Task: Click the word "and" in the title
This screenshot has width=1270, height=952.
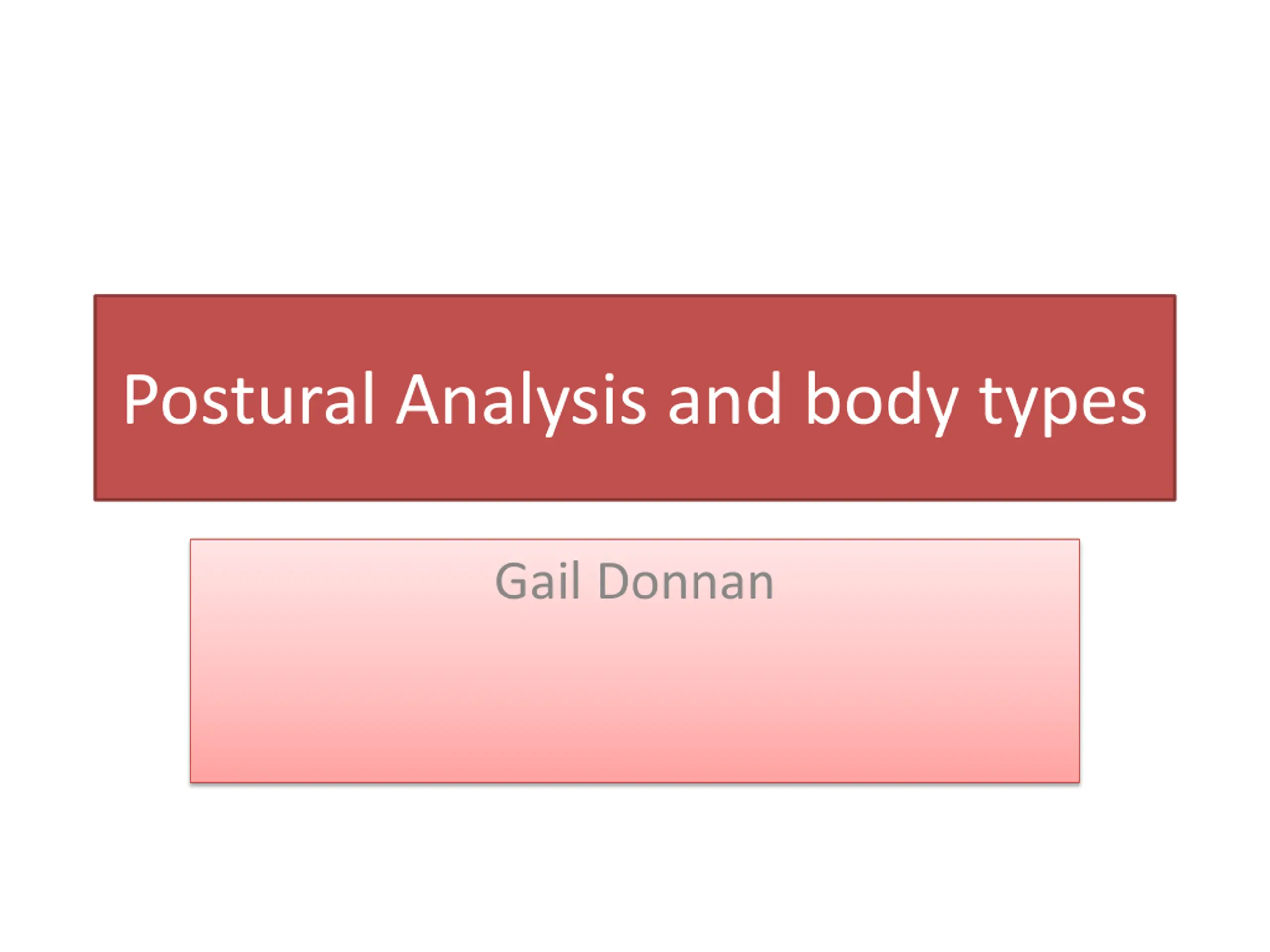Action: point(725,398)
